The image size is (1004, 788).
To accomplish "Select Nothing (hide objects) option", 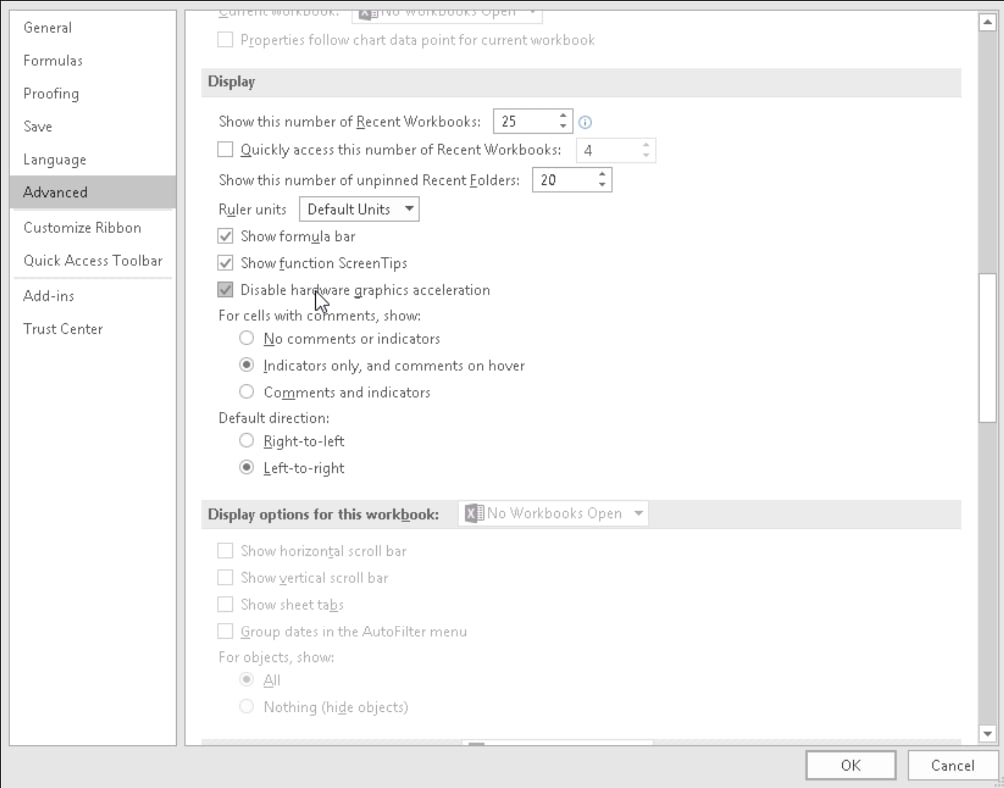I will point(247,706).
